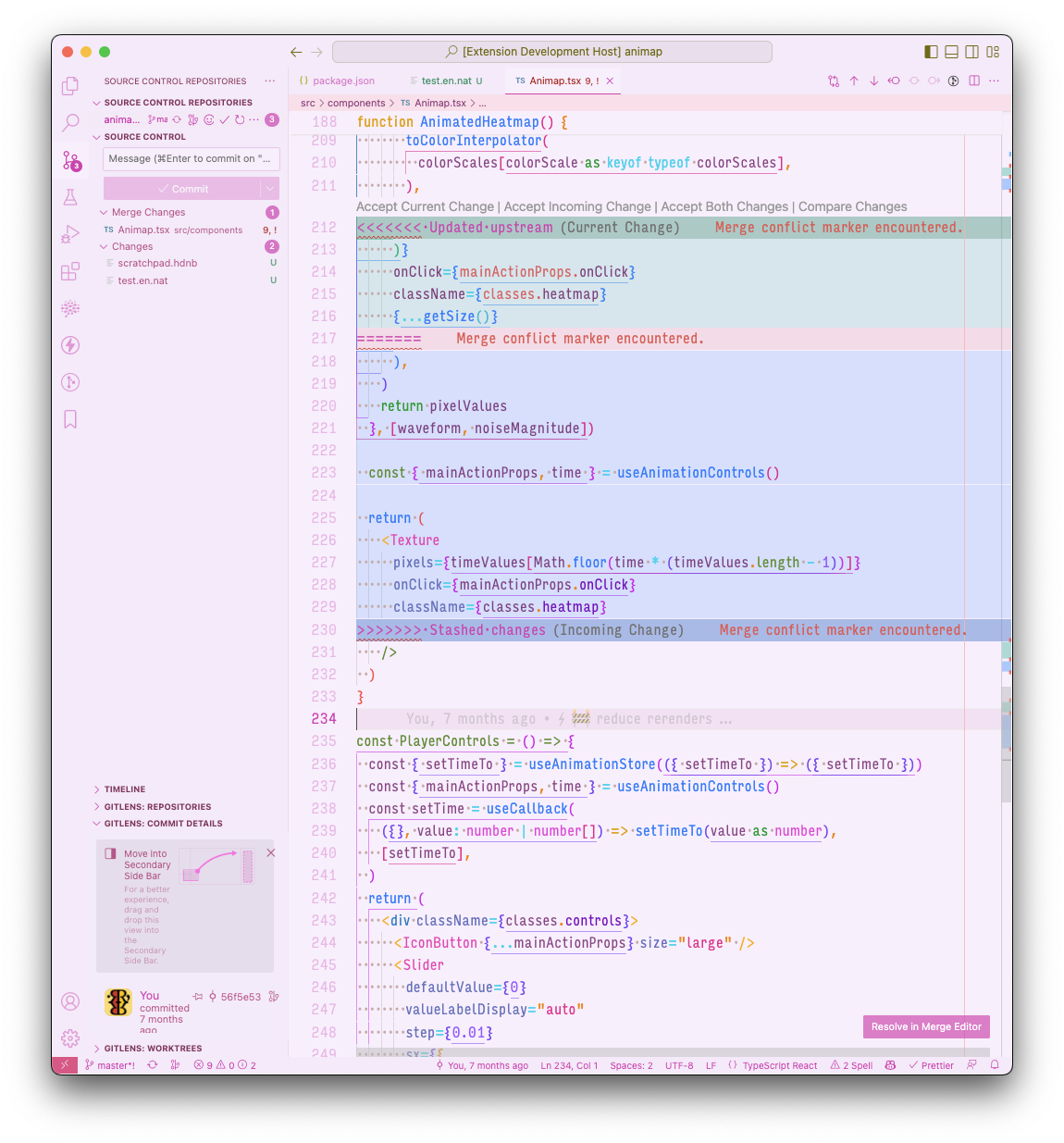This screenshot has width=1064, height=1143.
Task: Open editor More Actions ellipsis
Action: point(994,81)
